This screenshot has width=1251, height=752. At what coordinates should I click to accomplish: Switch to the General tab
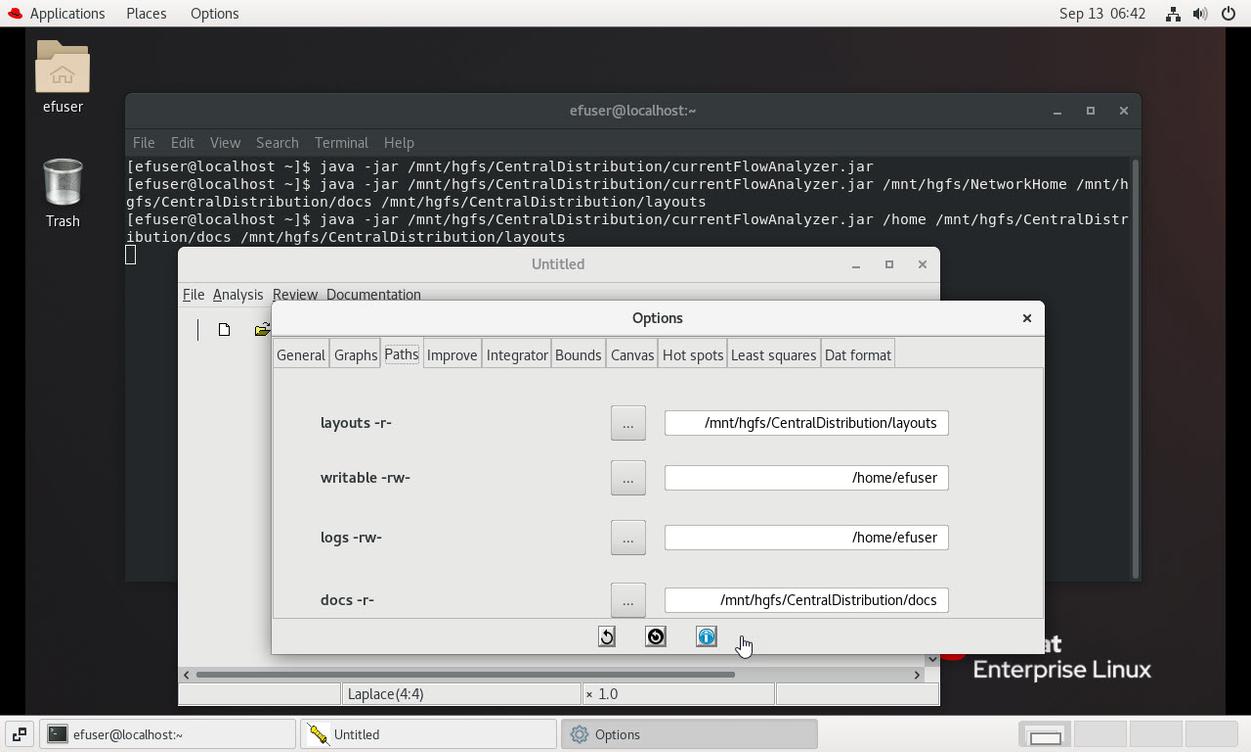tap(301, 355)
